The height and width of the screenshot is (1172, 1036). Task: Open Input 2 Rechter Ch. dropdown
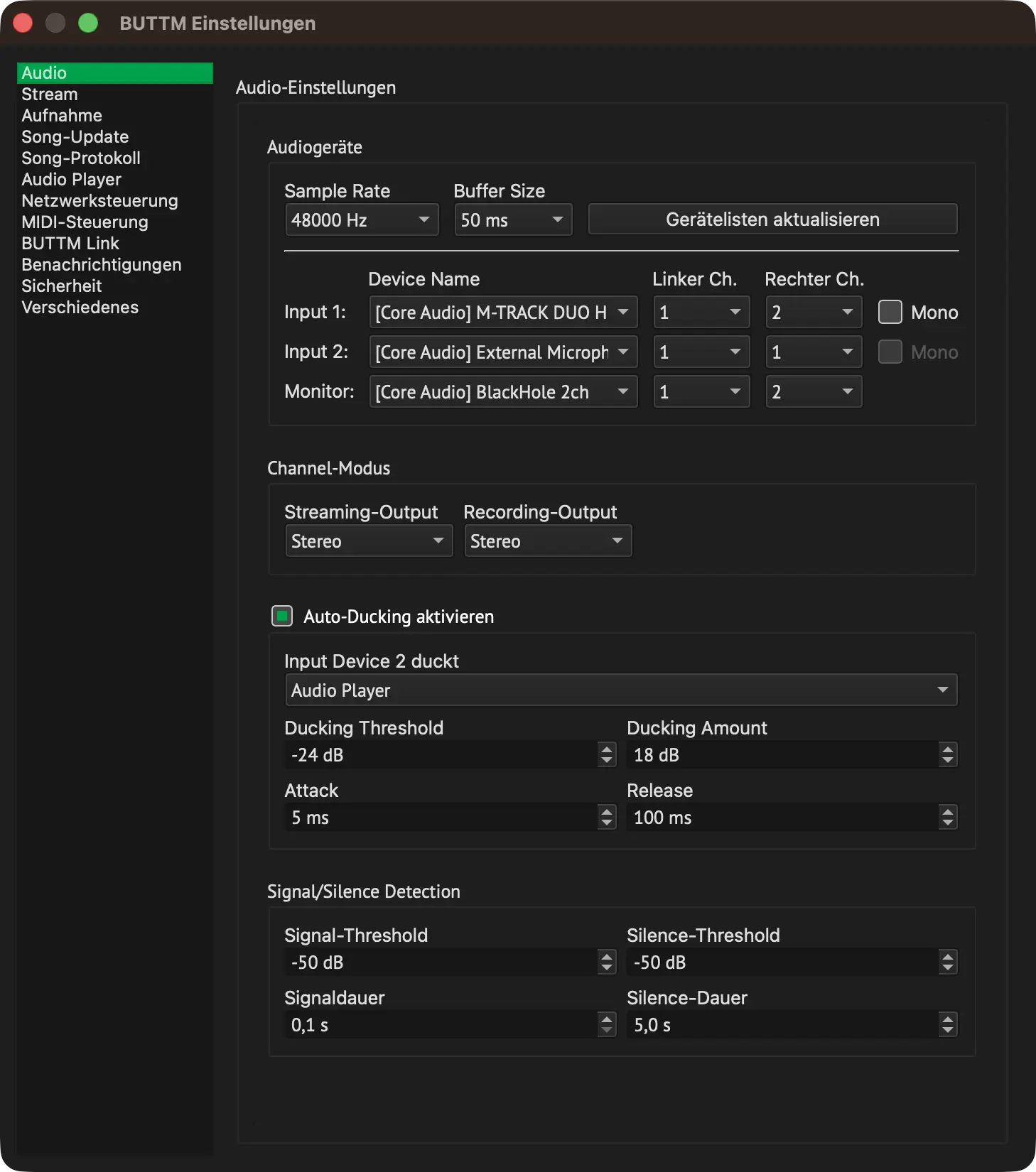click(814, 352)
